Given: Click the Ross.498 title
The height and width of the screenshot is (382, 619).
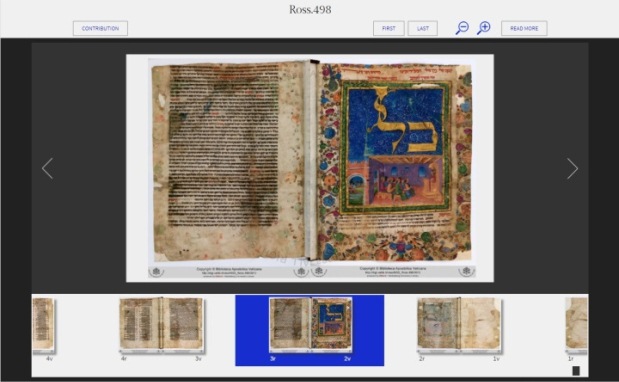Looking at the screenshot, I should pos(310,9).
